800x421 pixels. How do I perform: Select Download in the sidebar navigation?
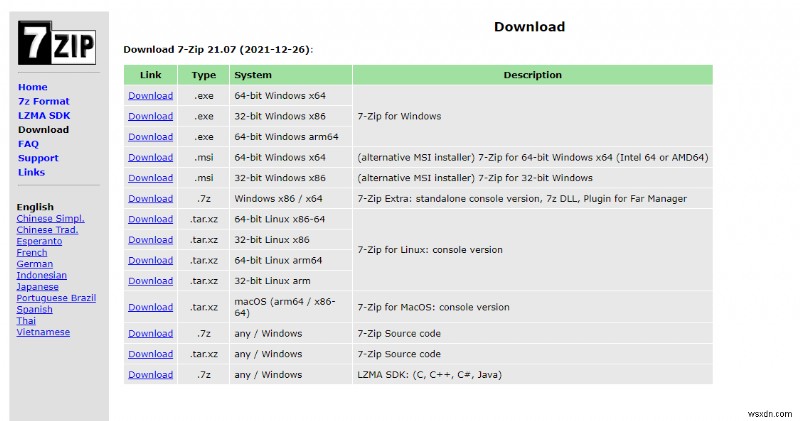pyautogui.click(x=43, y=130)
